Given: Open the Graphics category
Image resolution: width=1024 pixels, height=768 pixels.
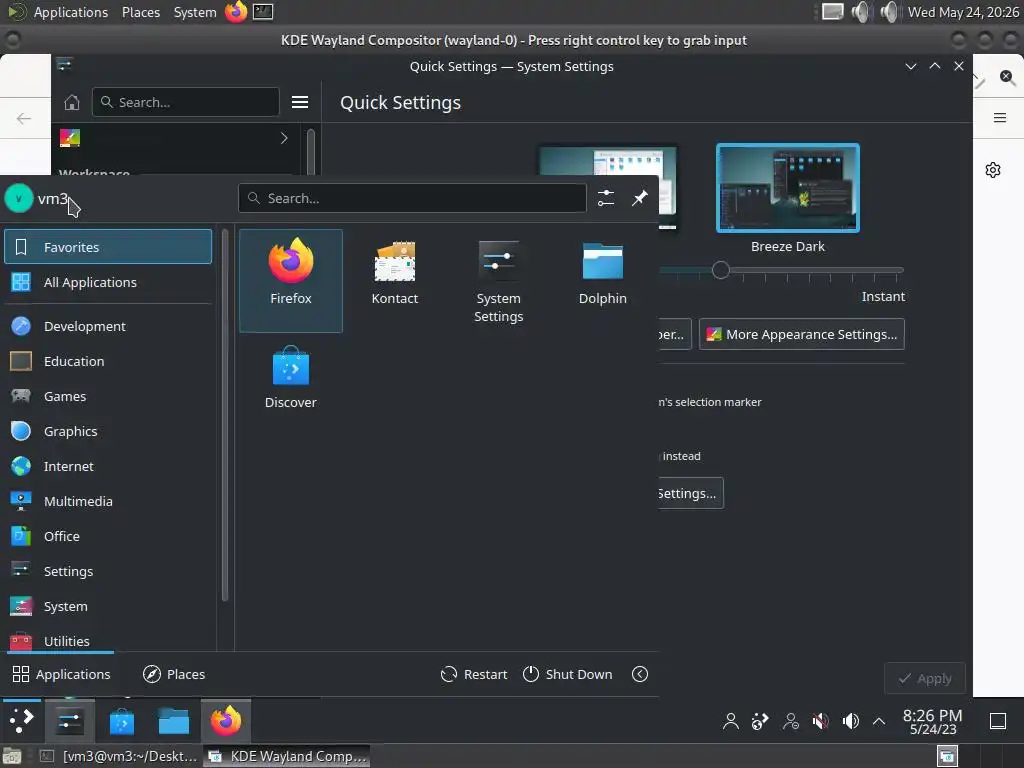Looking at the screenshot, I should coord(108,431).
